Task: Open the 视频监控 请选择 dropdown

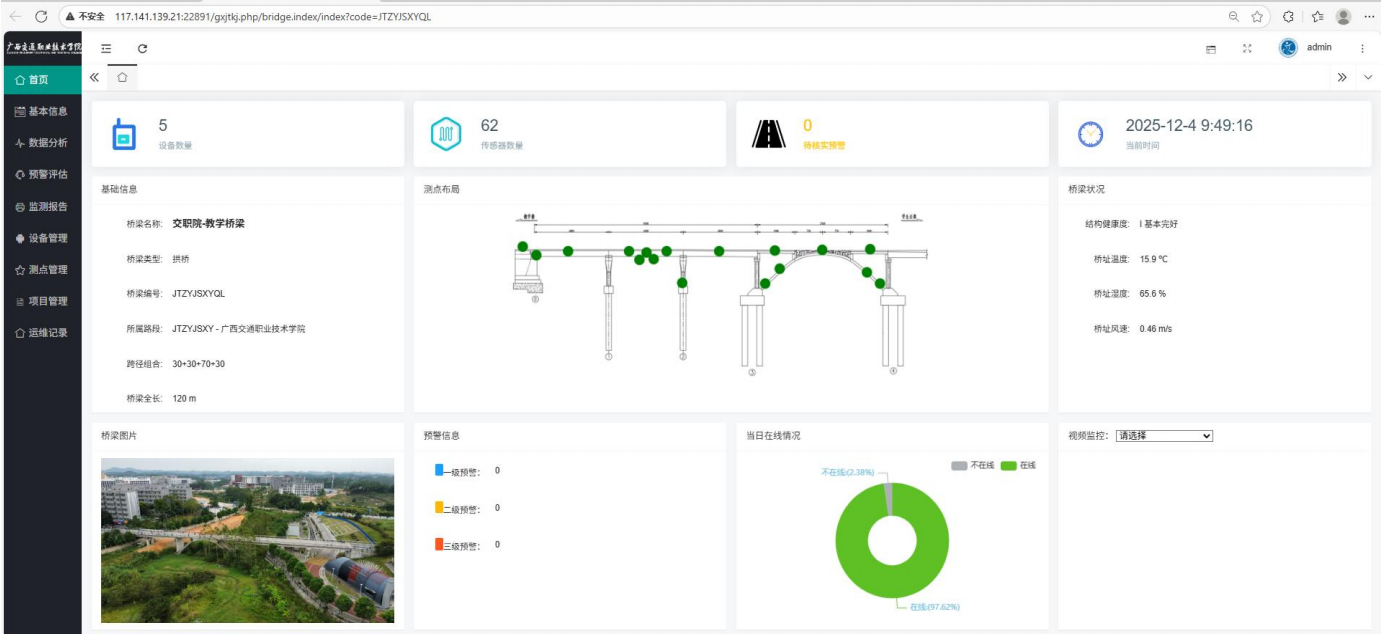Action: 1164,436
